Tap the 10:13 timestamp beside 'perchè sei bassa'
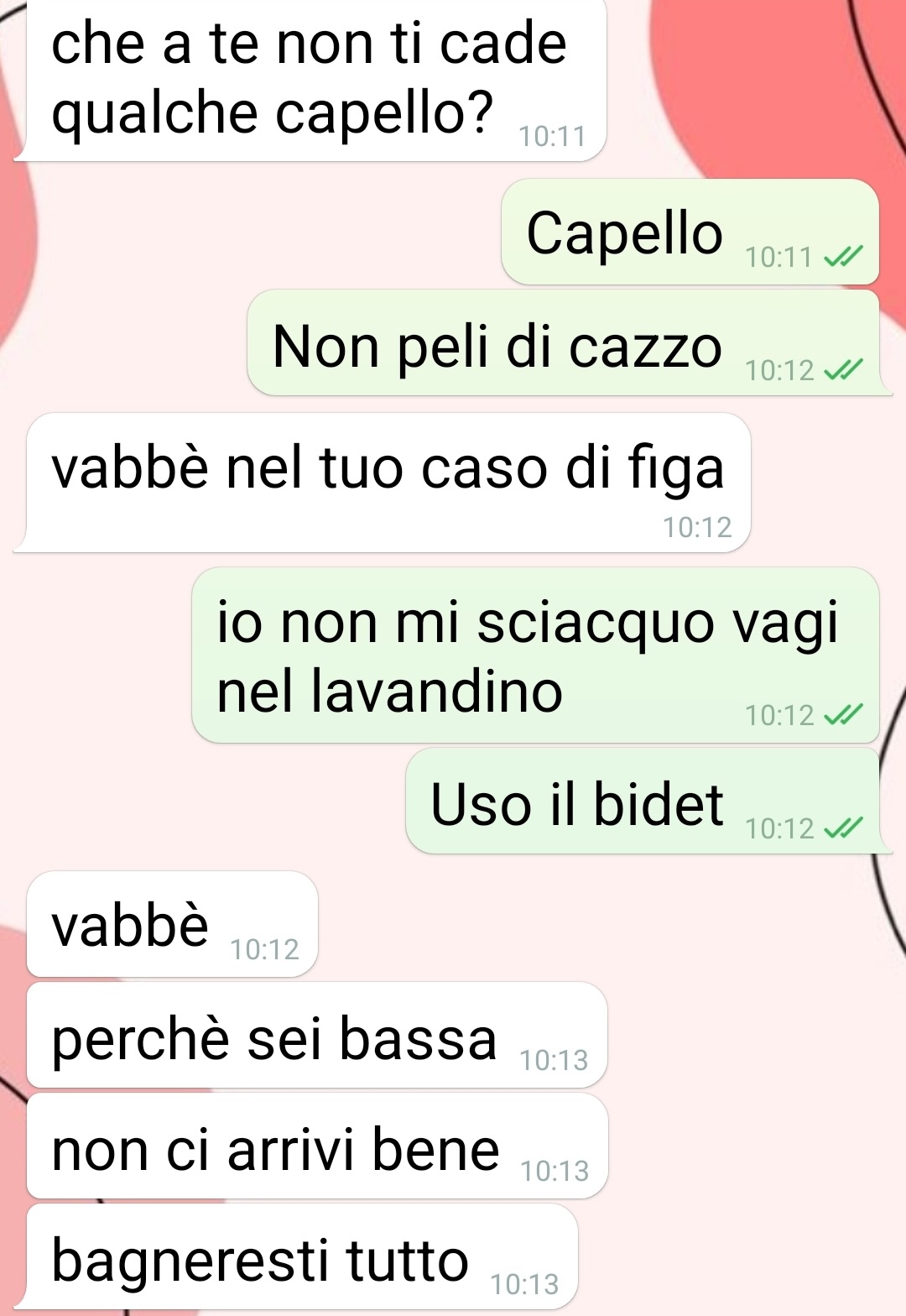906x1316 pixels. (554, 1060)
